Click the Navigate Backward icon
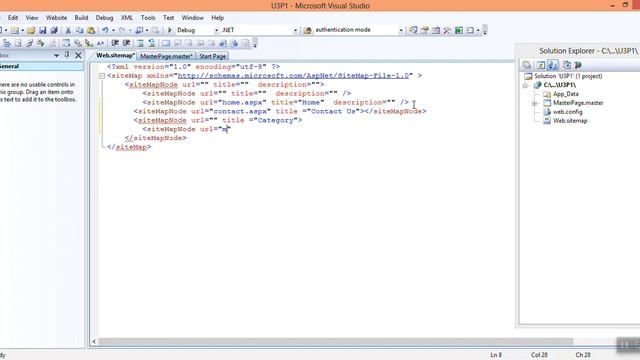This screenshot has height=360, width=640. tap(139, 30)
